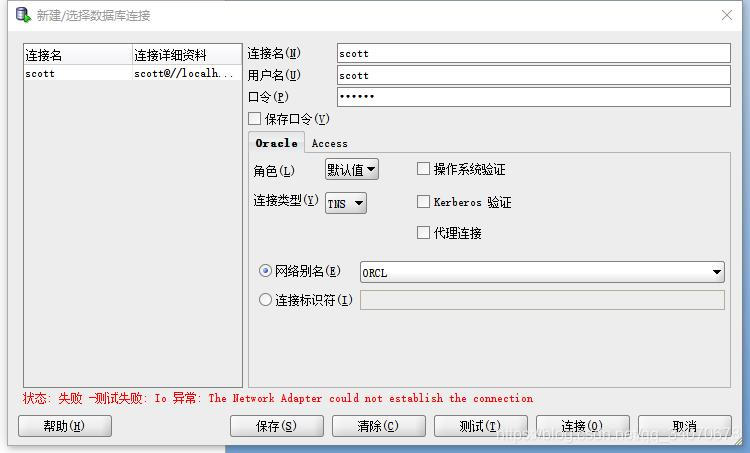Click the 测试 button

[x=481, y=426]
